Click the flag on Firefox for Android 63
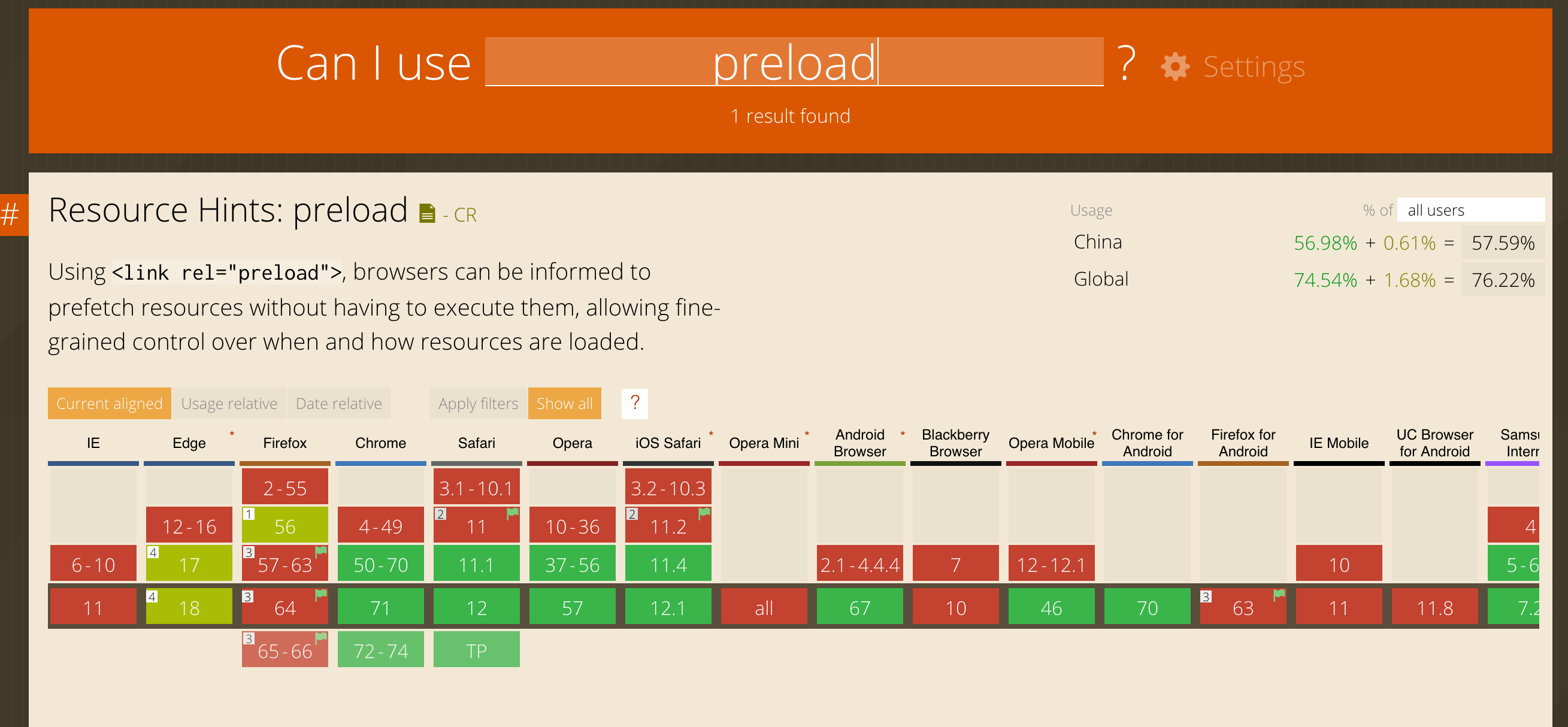The width and height of the screenshot is (1568, 727). click(x=1279, y=595)
